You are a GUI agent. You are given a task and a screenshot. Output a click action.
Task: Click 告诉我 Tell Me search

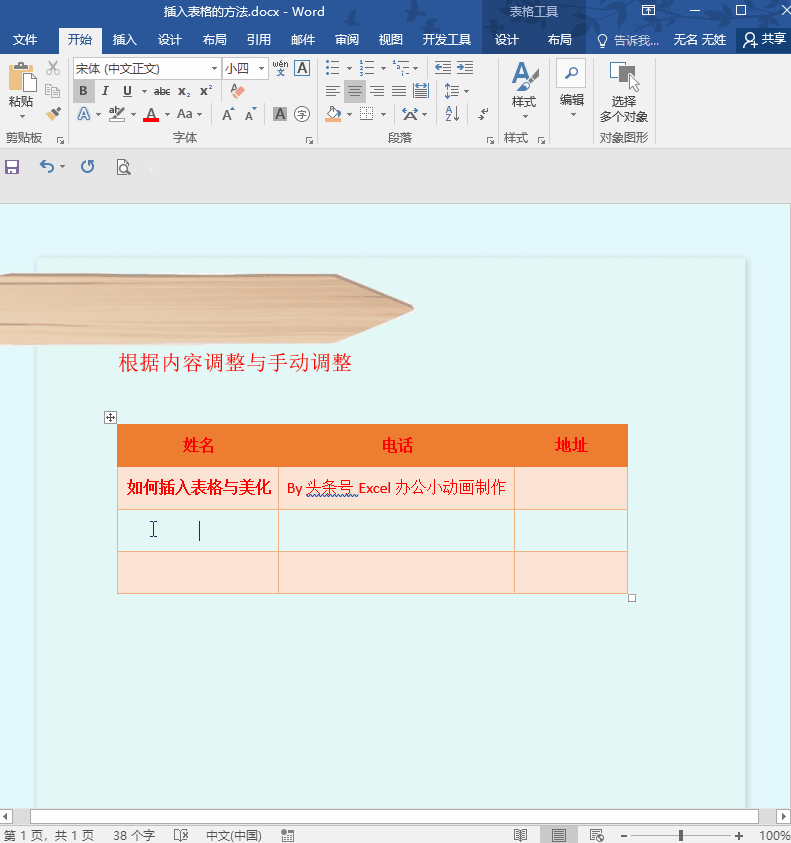628,40
